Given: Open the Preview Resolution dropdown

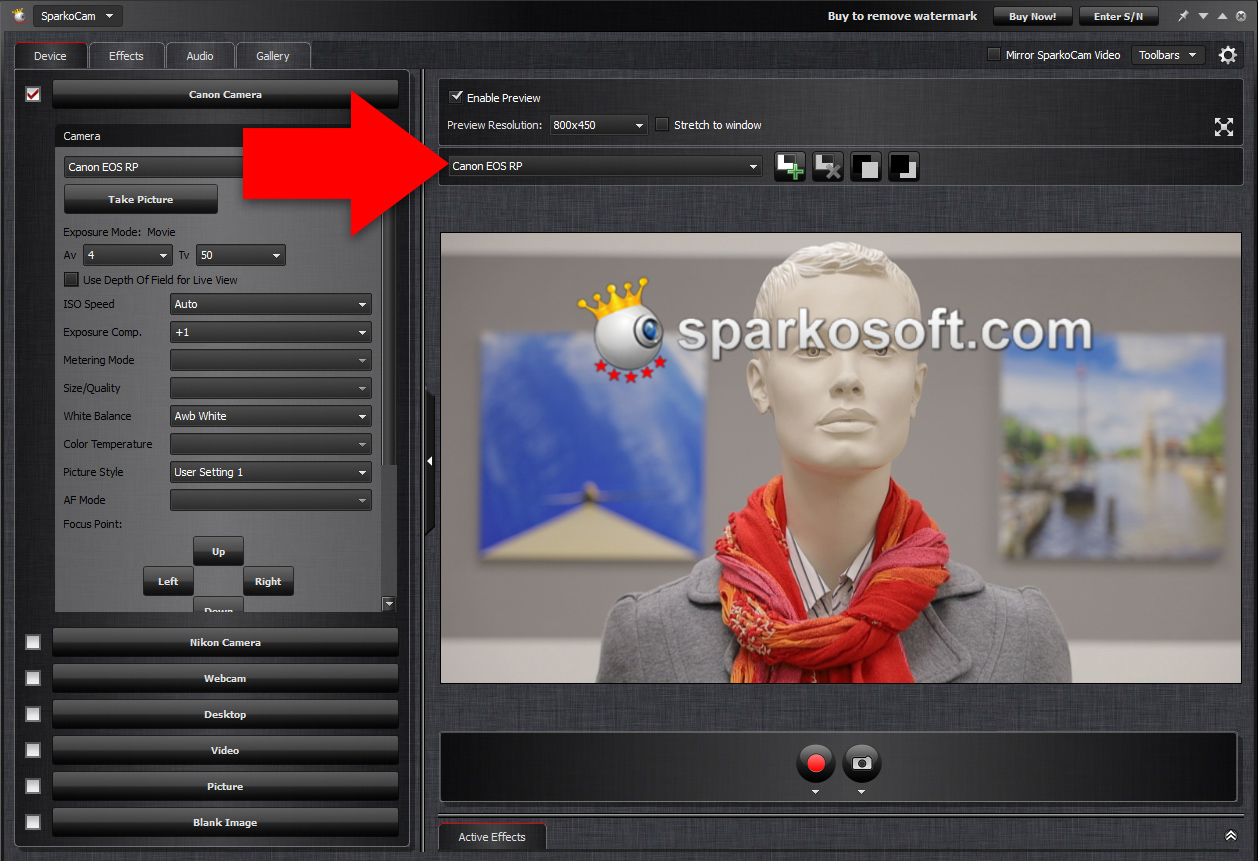Looking at the screenshot, I should [599, 125].
